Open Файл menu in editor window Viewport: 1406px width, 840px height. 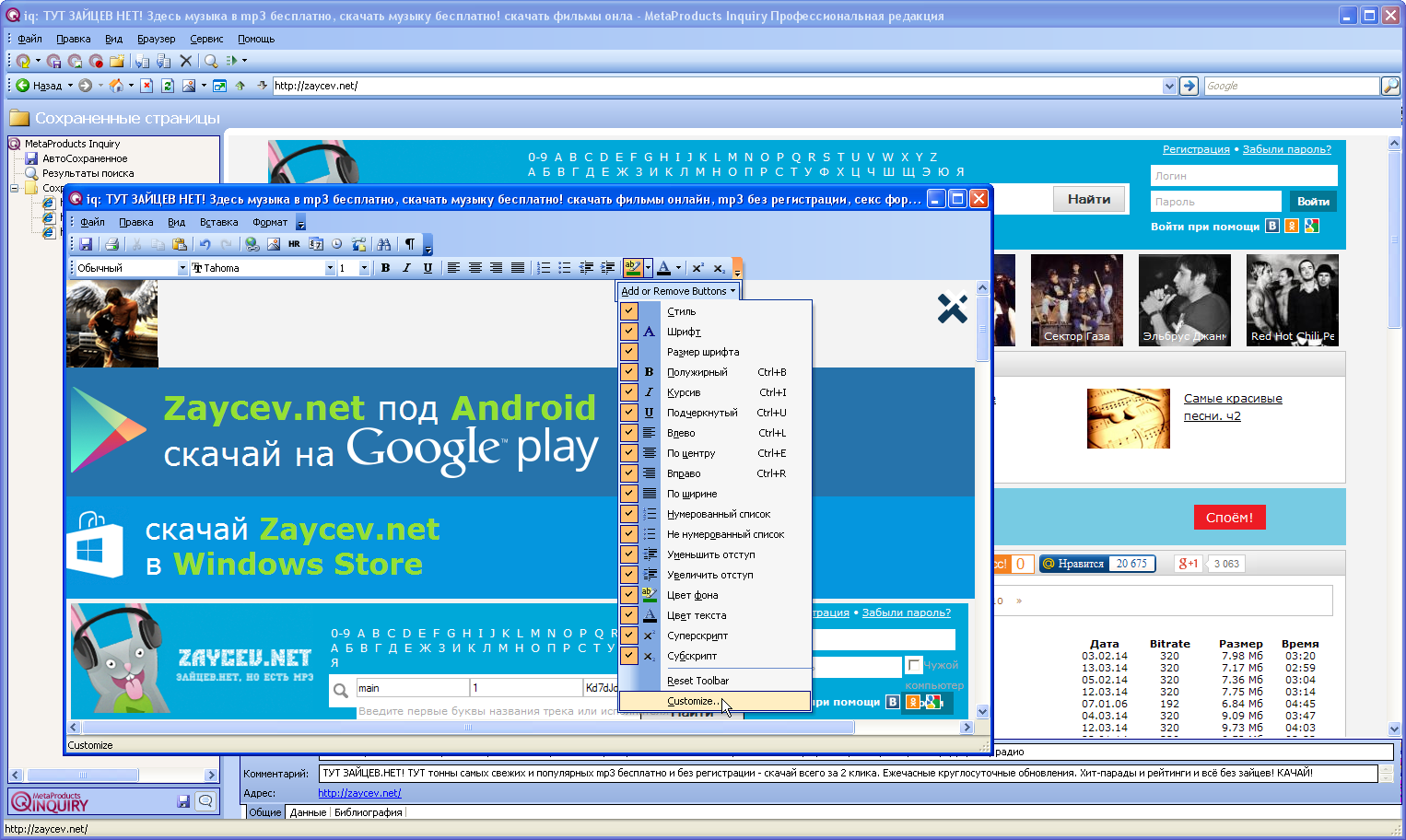pos(92,222)
